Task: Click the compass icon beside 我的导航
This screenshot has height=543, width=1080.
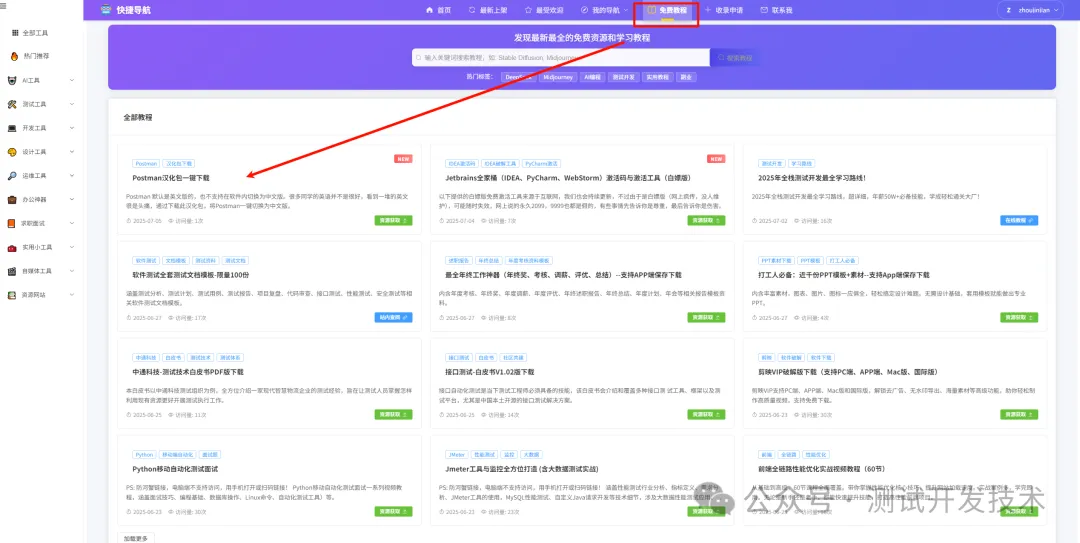Action: point(585,10)
